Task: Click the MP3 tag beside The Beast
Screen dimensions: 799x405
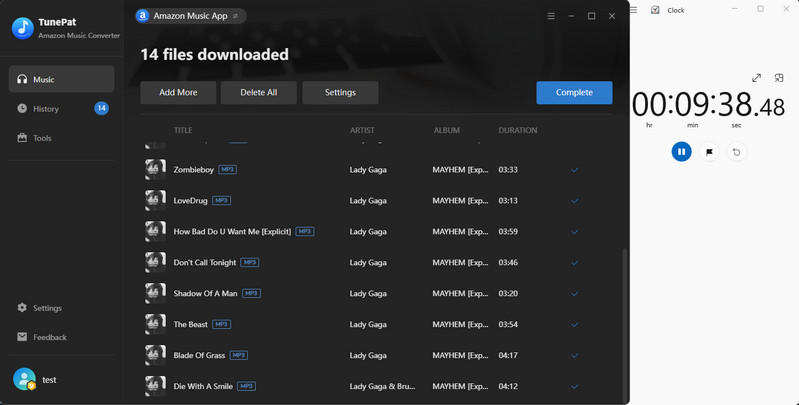Action: point(222,324)
